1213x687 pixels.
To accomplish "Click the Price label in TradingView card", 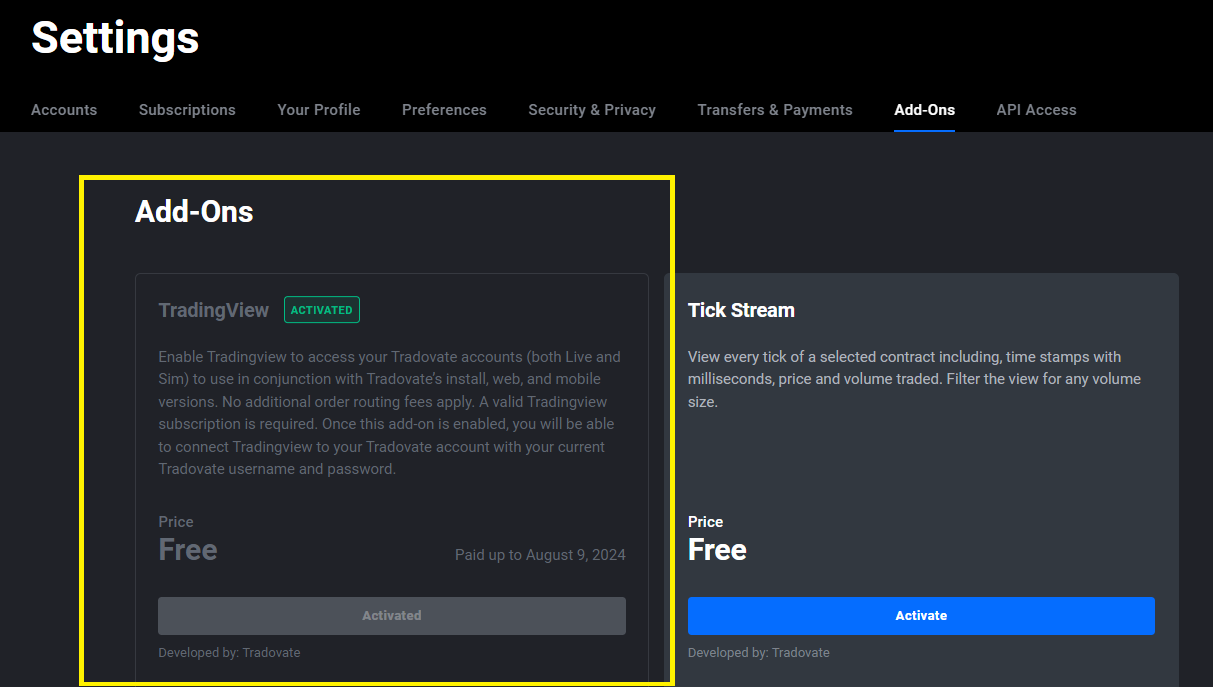I will point(176,522).
